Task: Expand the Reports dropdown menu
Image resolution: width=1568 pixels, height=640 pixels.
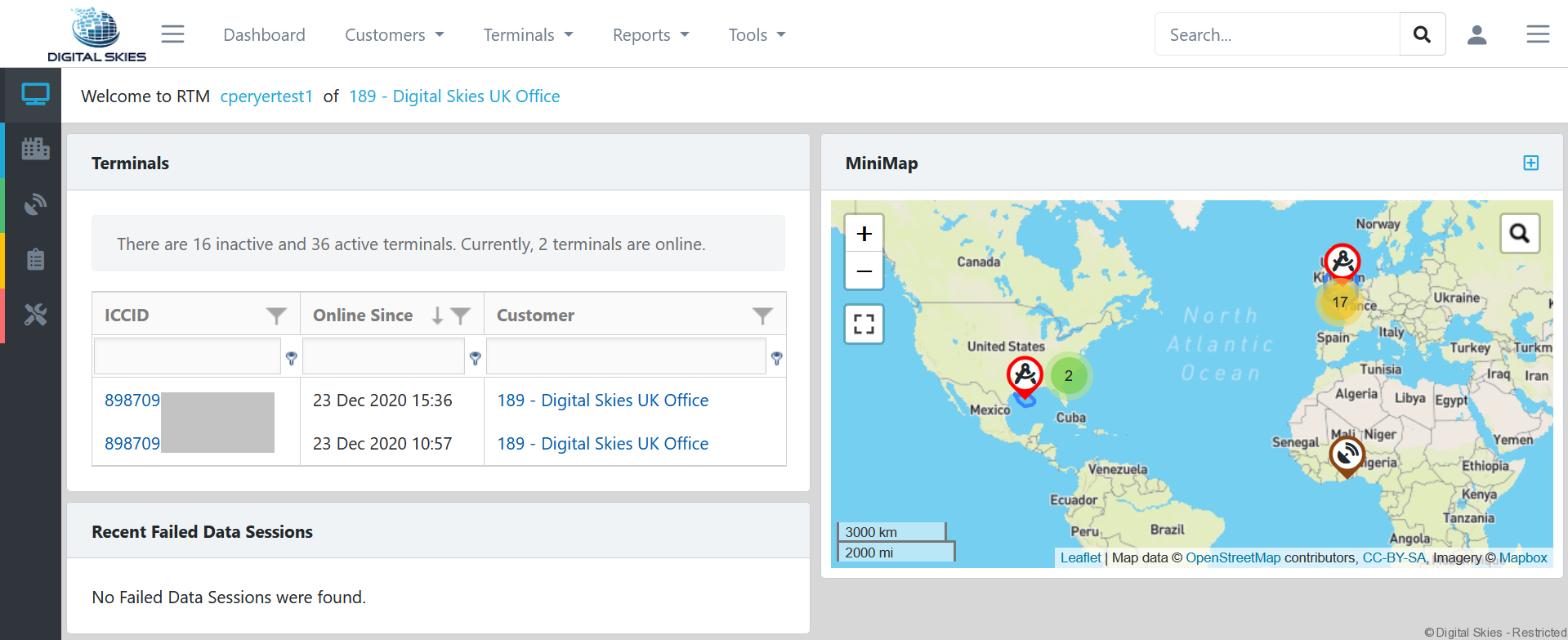Action: coord(650,35)
